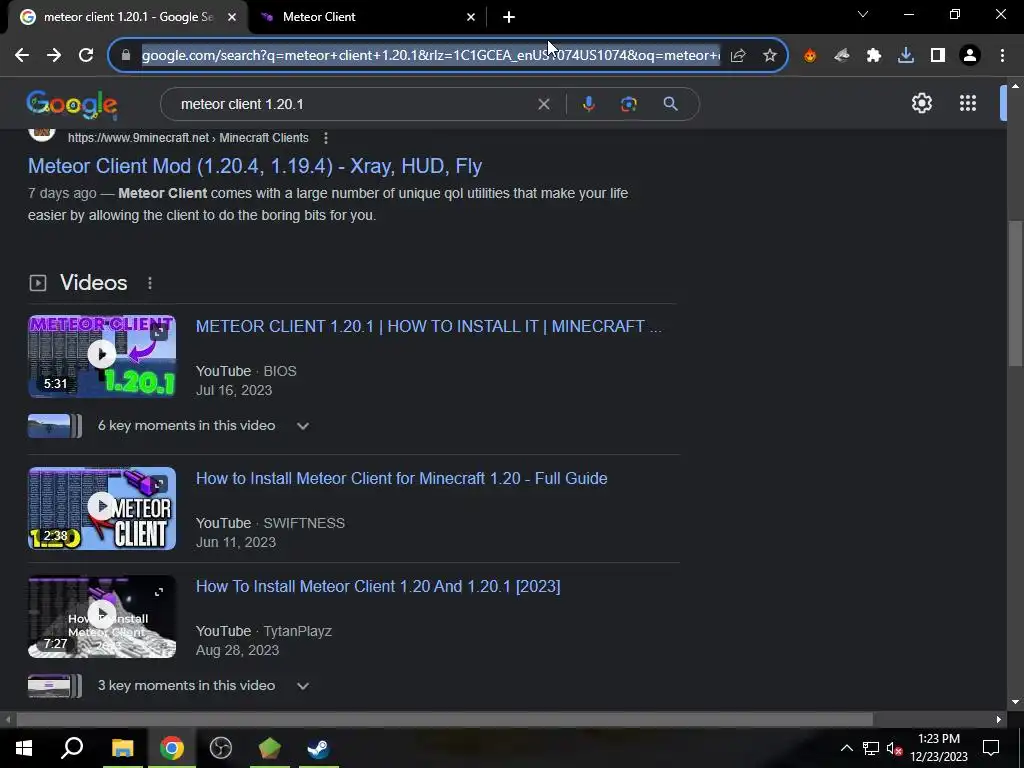1024x768 pixels.
Task: Open the Minecraft launcher taskbar icon
Action: pyautogui.click(x=270, y=748)
